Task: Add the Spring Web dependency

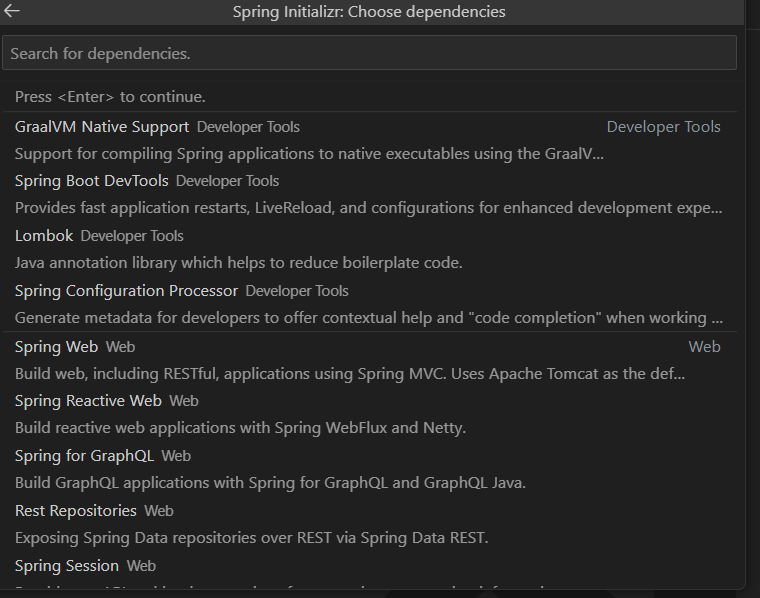Action: (369, 360)
